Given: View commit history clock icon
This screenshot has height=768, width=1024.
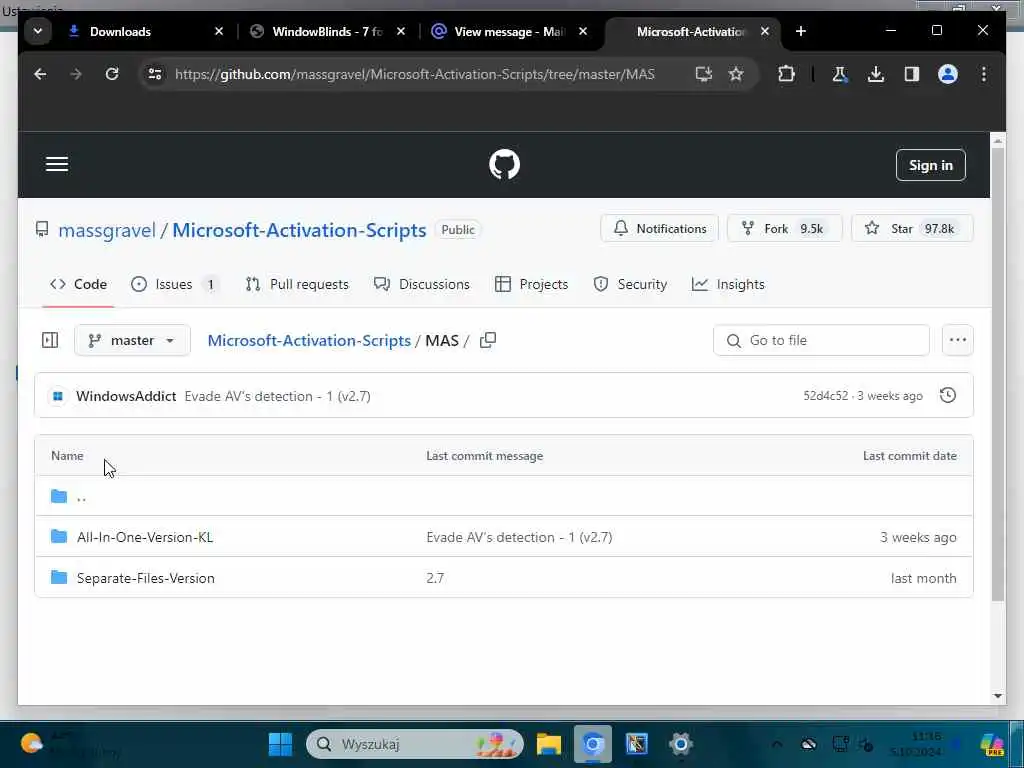Looking at the screenshot, I should coord(948,396).
